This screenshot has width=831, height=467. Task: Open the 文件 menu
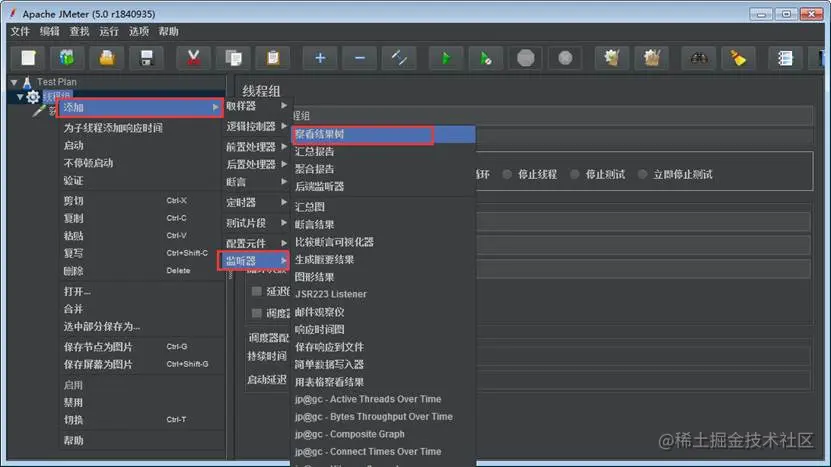coord(20,31)
